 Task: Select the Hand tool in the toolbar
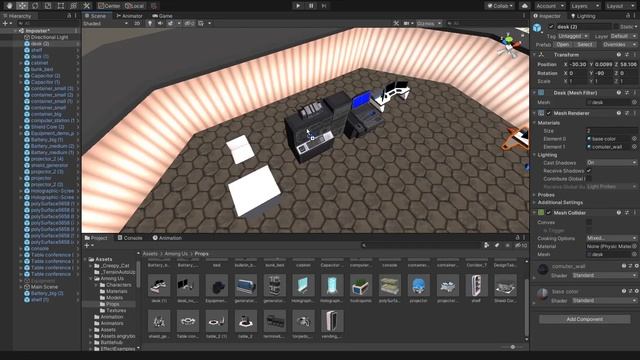9,6
